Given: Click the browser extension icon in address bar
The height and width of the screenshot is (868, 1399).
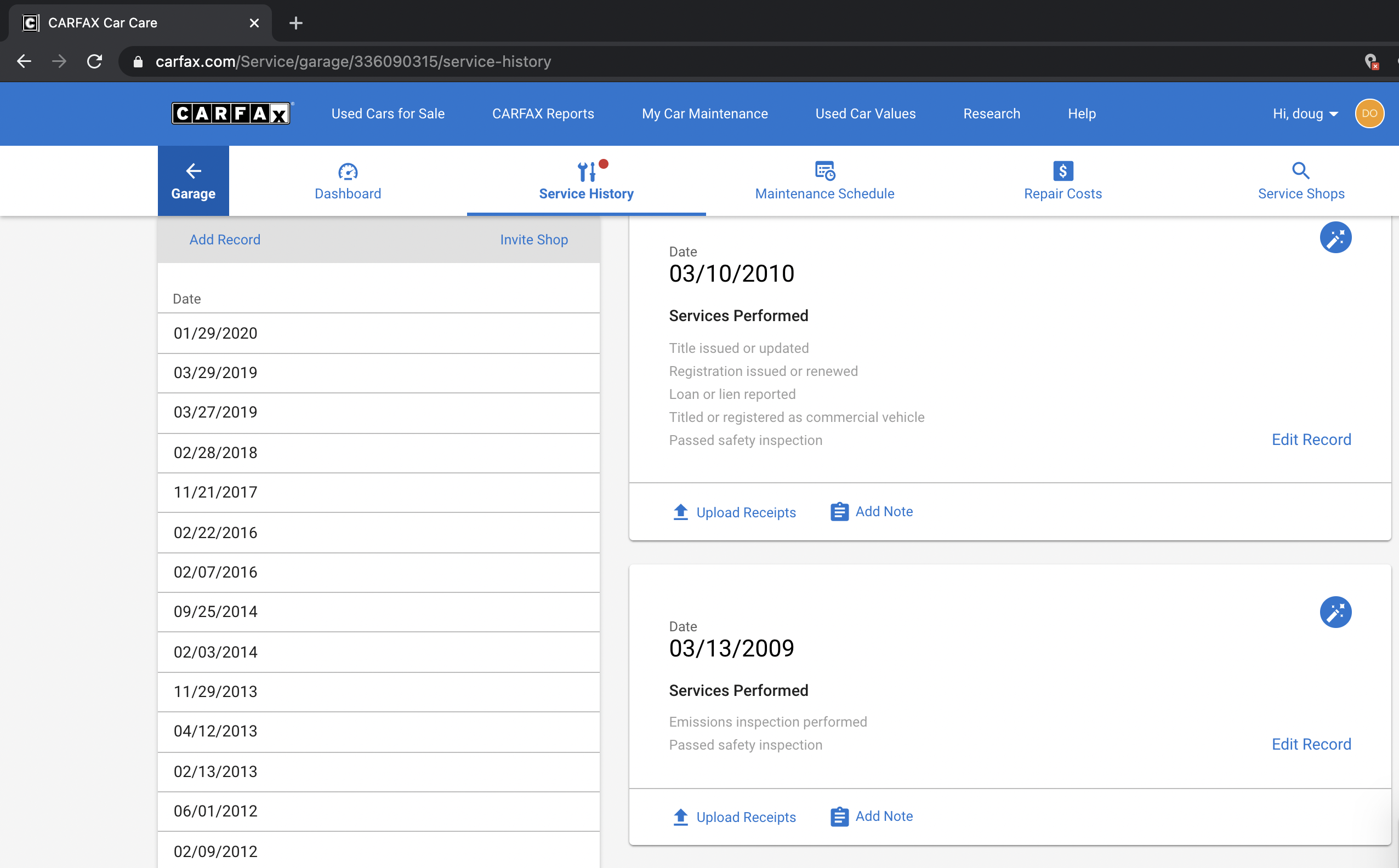Looking at the screenshot, I should (1371, 61).
